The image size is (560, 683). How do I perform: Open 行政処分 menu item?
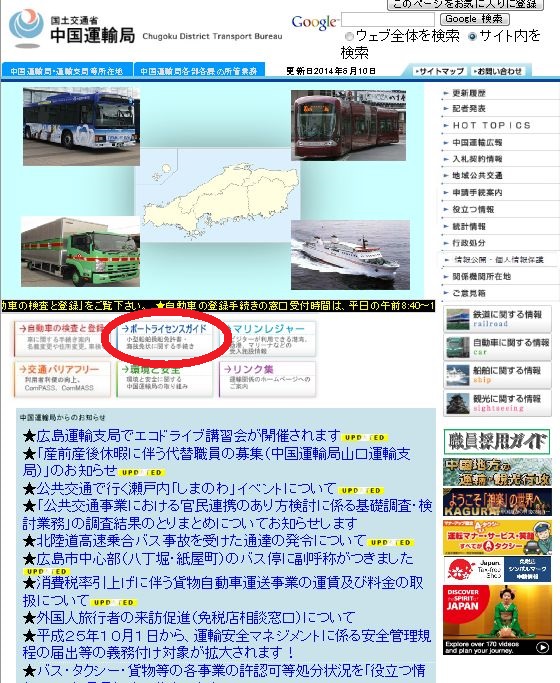pyautogui.click(x=469, y=243)
